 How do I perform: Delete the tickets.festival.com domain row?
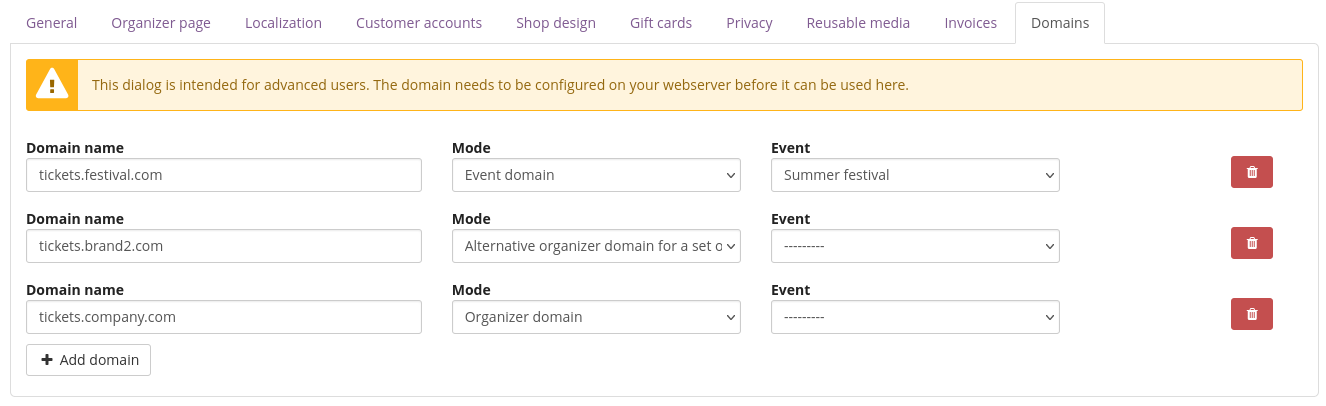coord(1251,172)
